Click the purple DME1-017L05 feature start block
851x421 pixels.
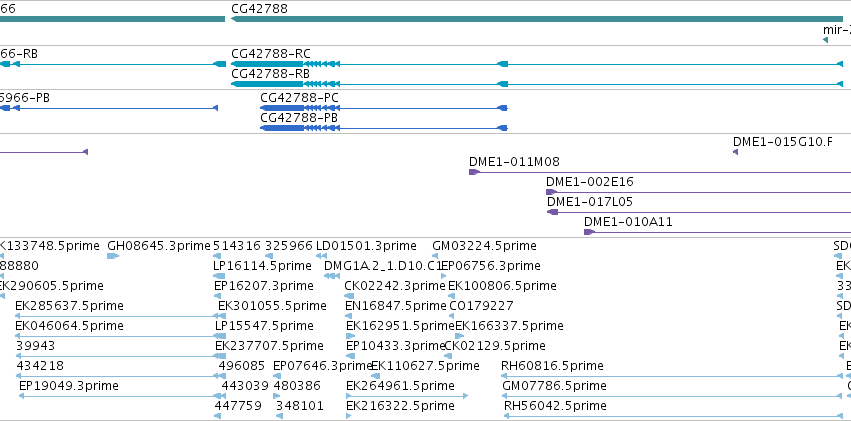[552, 212]
